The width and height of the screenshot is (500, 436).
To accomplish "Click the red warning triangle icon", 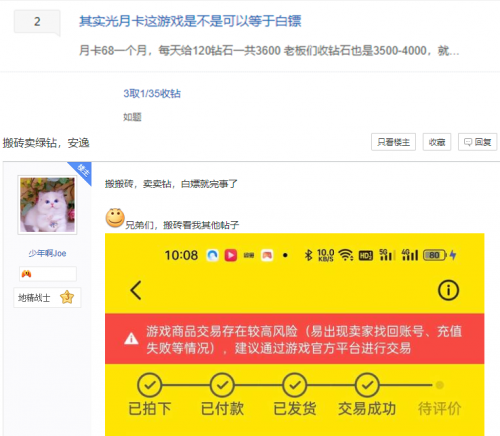I will coord(131,339).
